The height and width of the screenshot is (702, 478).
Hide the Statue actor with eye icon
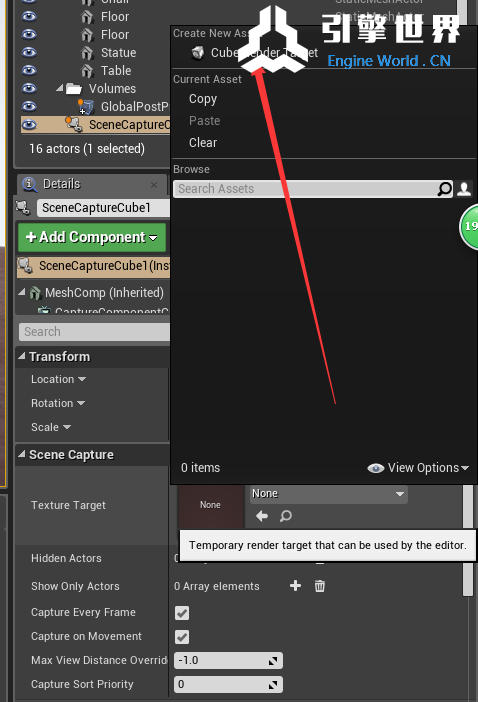29,52
